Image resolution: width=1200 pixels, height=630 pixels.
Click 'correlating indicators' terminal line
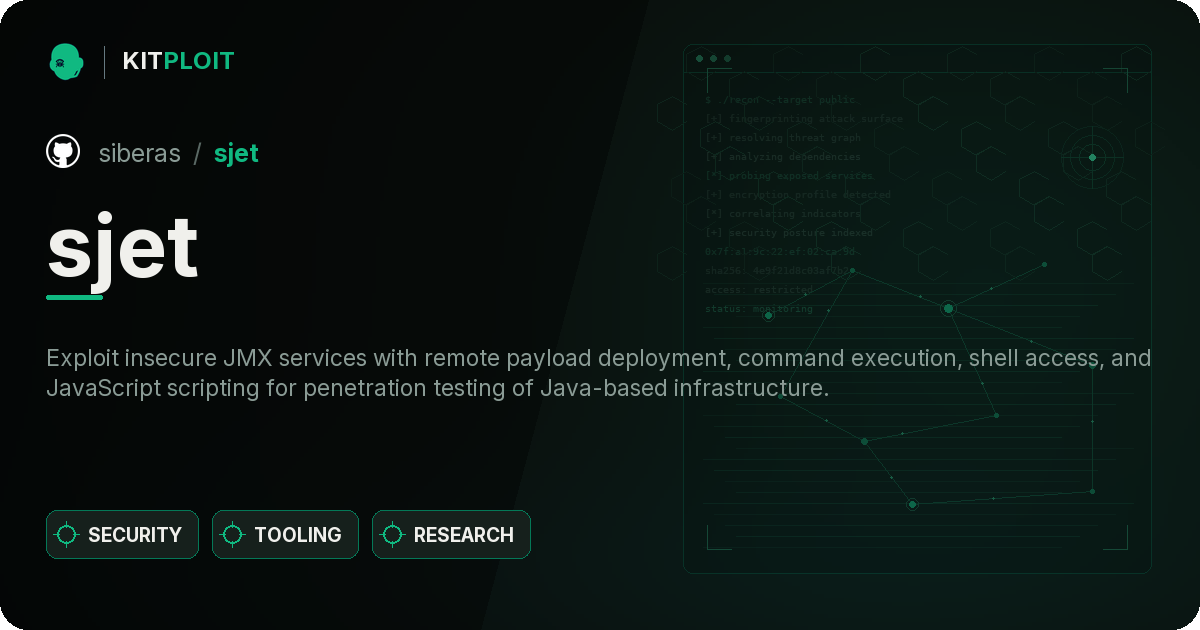(783, 214)
